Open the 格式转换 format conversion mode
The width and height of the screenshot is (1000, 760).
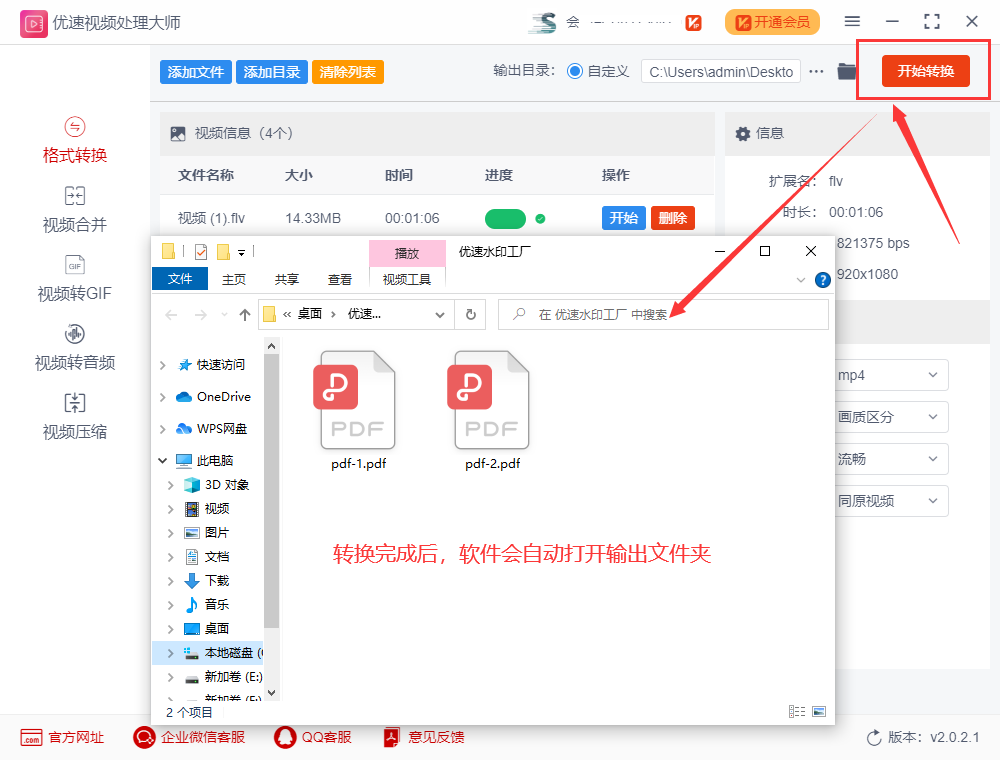click(x=75, y=140)
